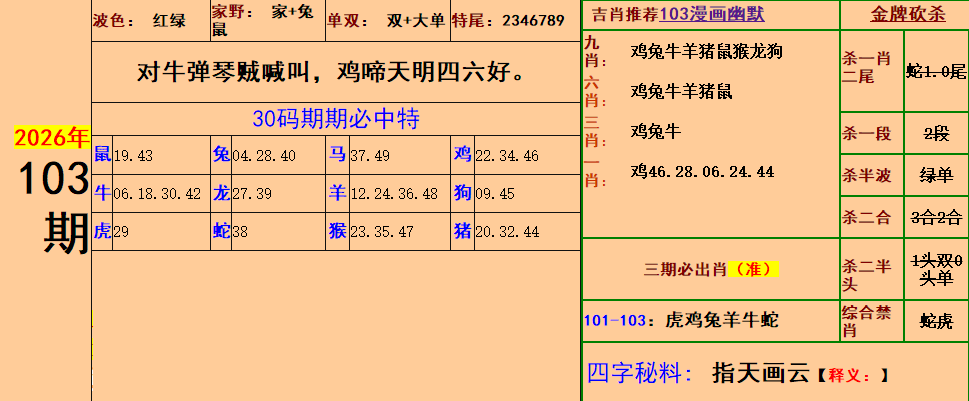Click the 羊 numbers 12.24.36.48
Screen dimensions: 969x401
click(394, 194)
